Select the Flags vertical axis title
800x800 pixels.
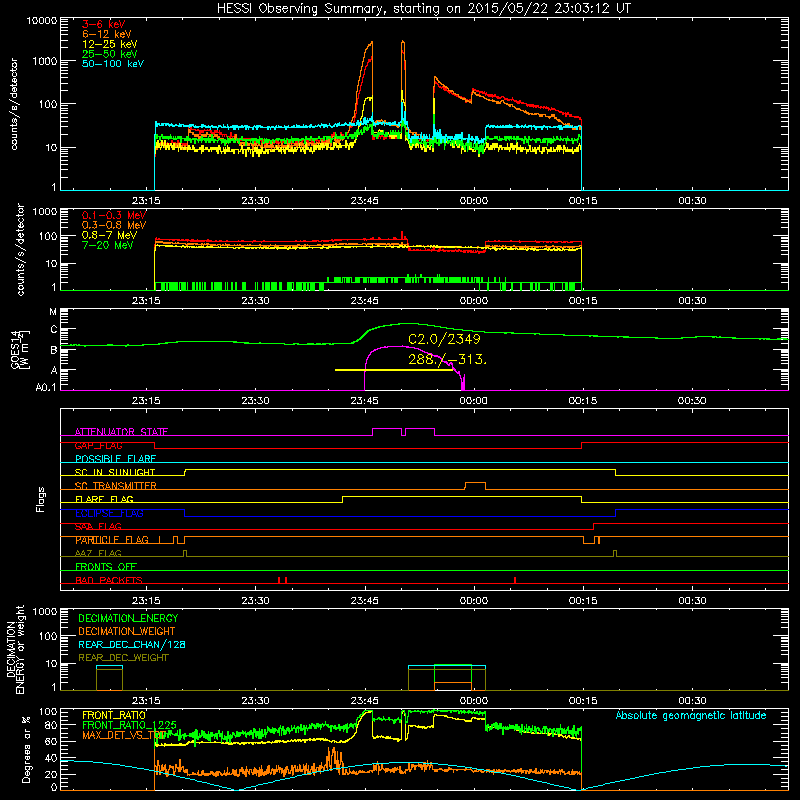click(40, 499)
